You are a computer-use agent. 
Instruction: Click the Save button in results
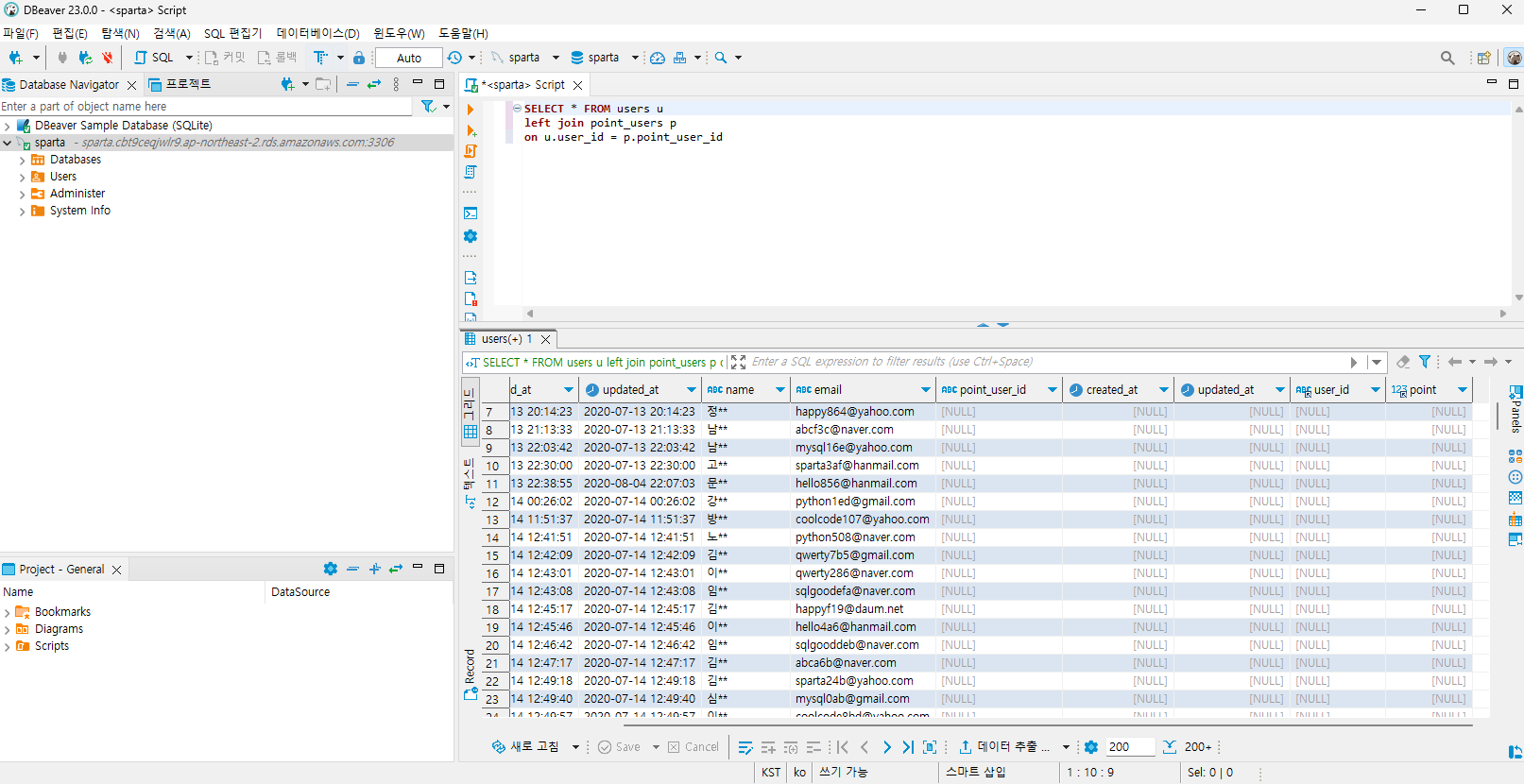coord(620,747)
